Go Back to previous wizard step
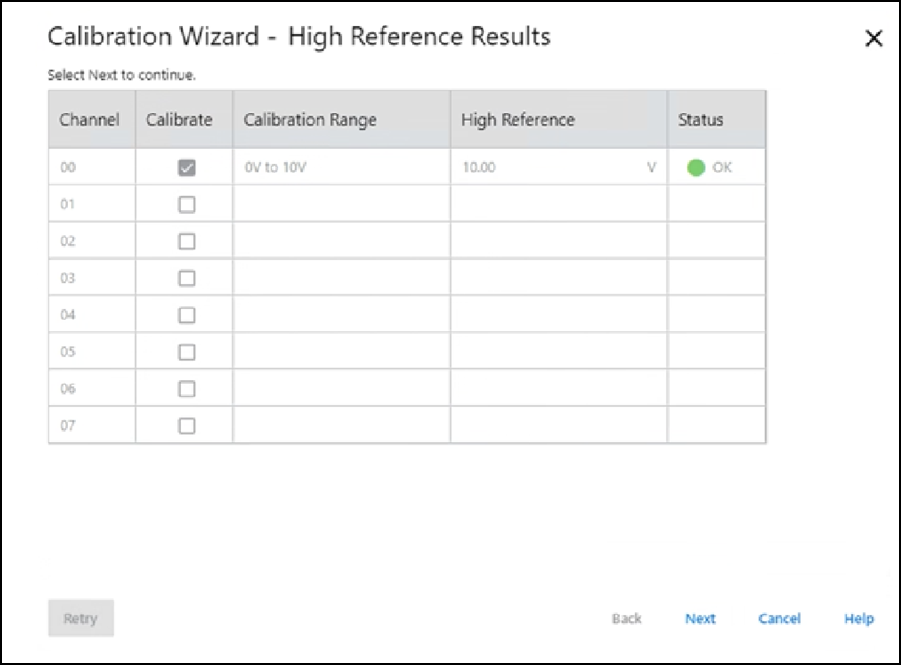This screenshot has height=665, width=901. point(626,619)
